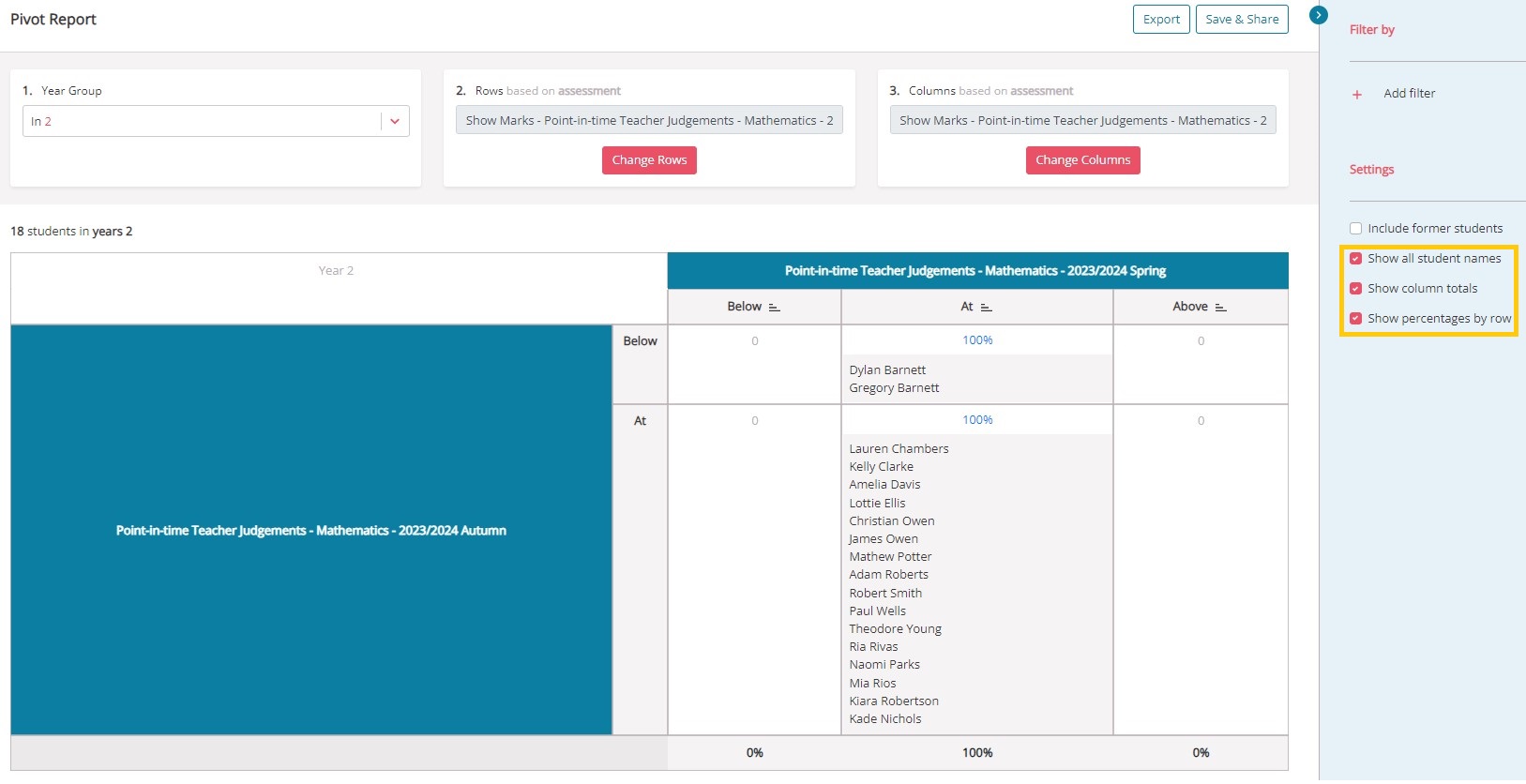Viewport: 1526px width, 784px height.
Task: Choose Lottie Ellis in the list
Action: tap(877, 504)
